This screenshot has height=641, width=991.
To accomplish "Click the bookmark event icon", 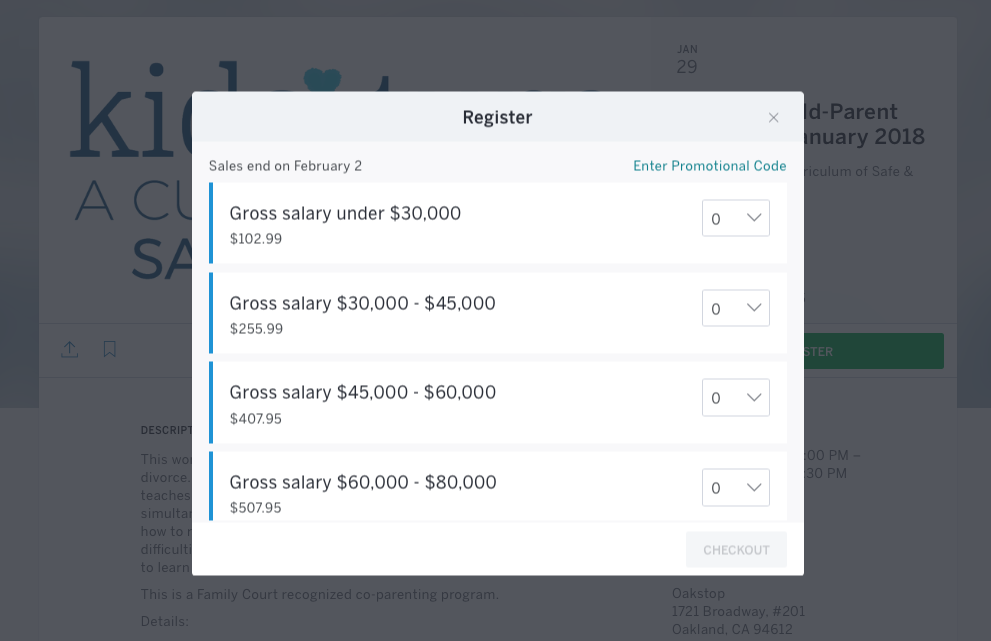I will click(110, 349).
